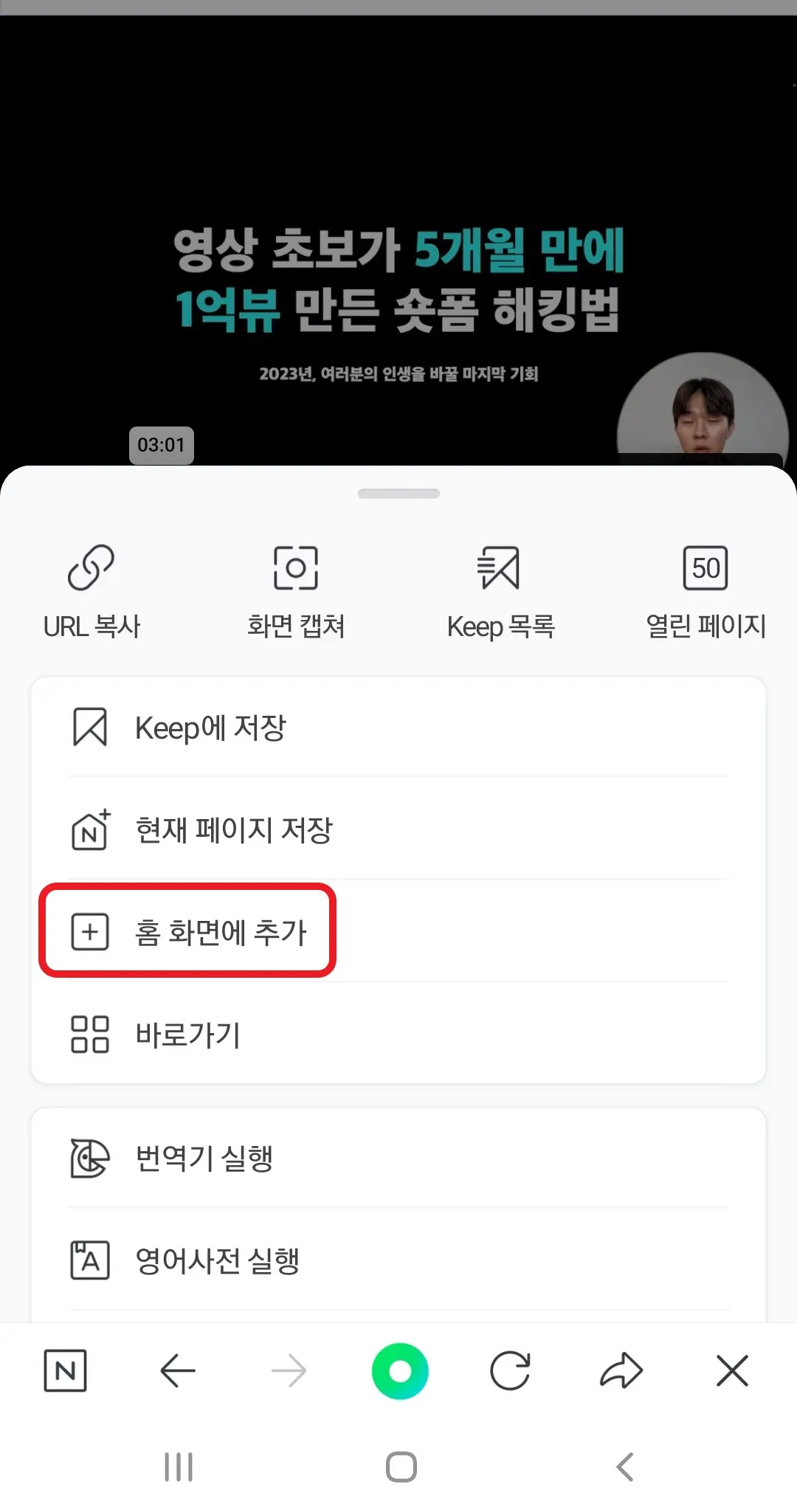Viewport: 797px width, 1512px height.
Task: Tap the Naver N home icon
Action: point(66,1371)
